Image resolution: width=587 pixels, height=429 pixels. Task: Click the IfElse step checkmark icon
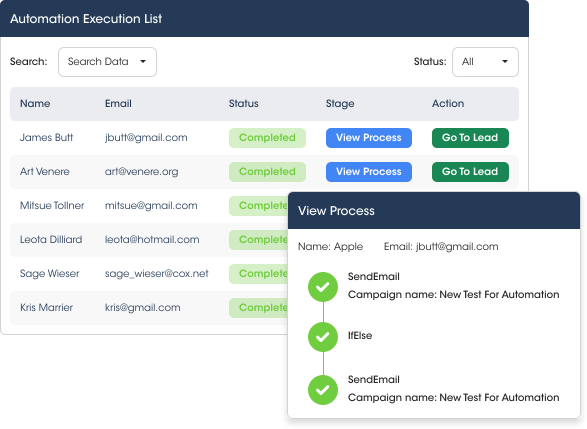323,337
